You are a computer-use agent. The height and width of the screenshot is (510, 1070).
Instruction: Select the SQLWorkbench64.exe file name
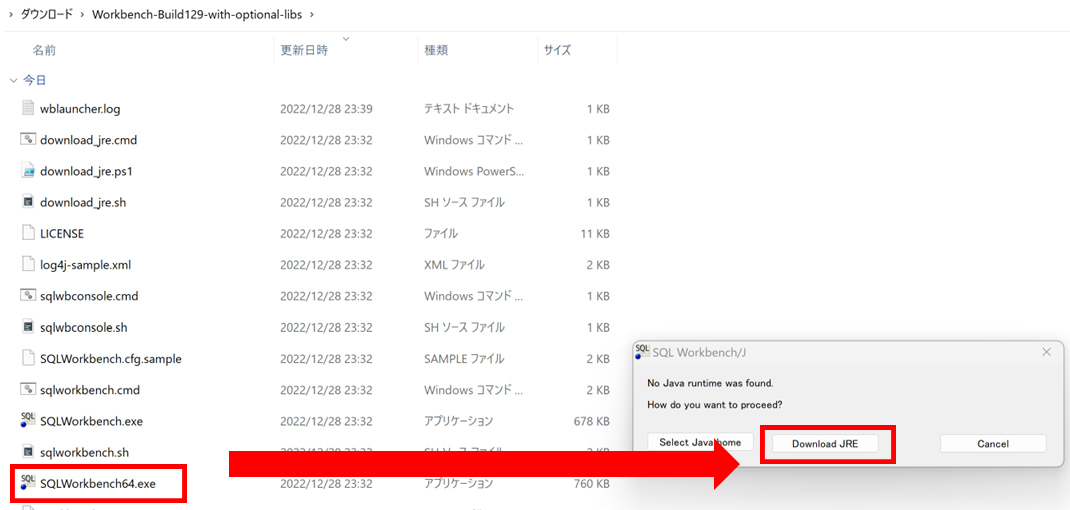click(98, 483)
